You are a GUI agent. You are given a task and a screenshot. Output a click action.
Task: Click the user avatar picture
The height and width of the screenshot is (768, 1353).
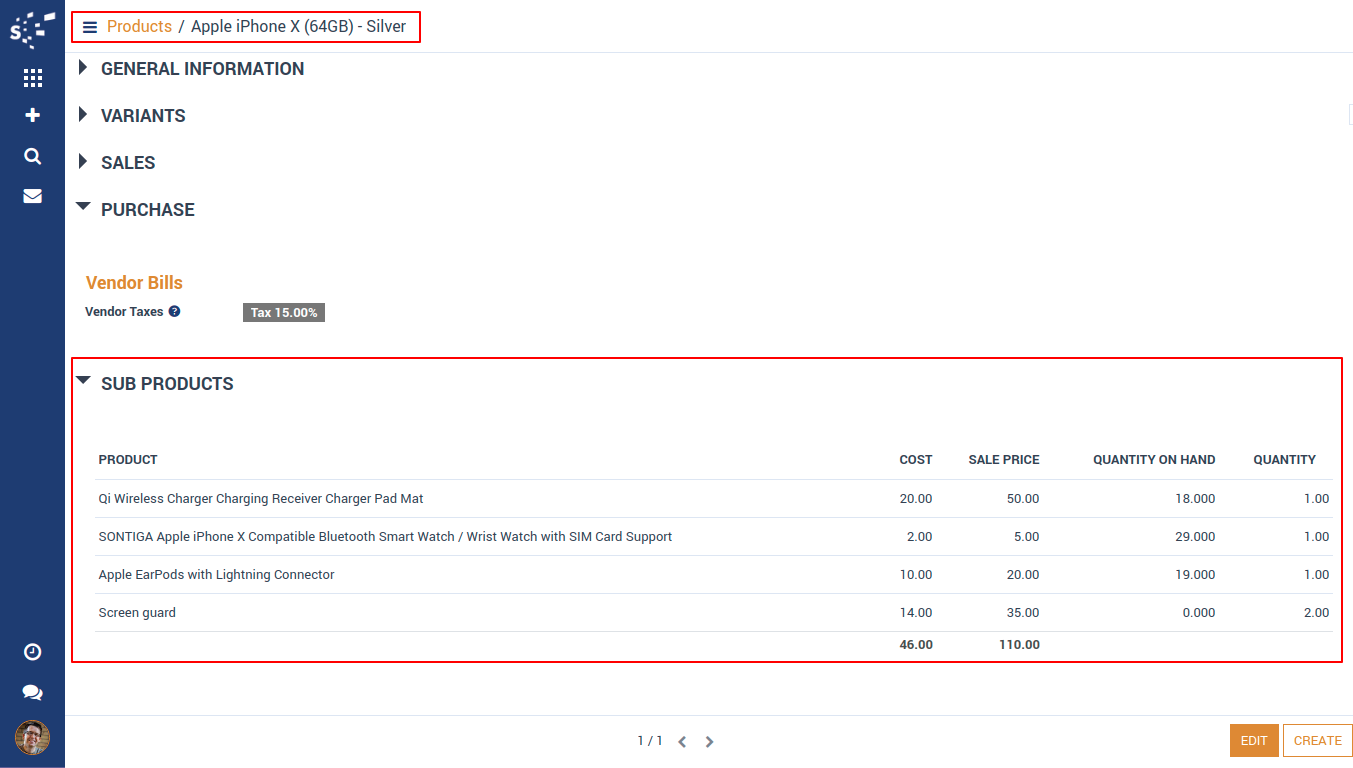point(32,738)
